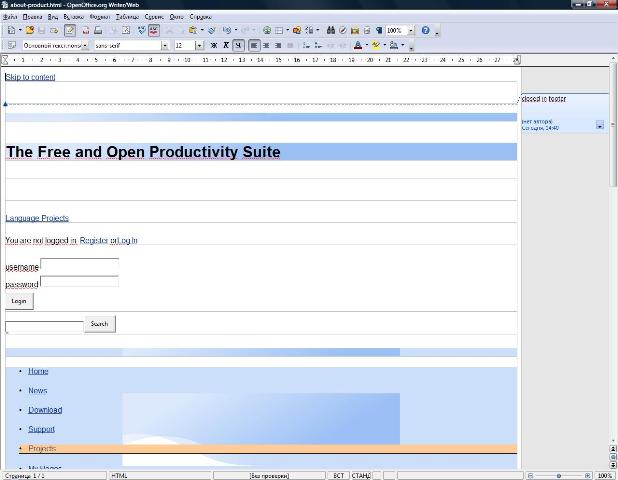The height and width of the screenshot is (480, 618).
Task: Toggle underline formatting
Action: point(238,46)
